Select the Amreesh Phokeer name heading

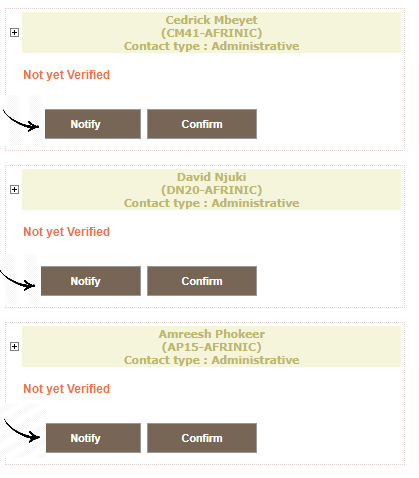coord(211,334)
